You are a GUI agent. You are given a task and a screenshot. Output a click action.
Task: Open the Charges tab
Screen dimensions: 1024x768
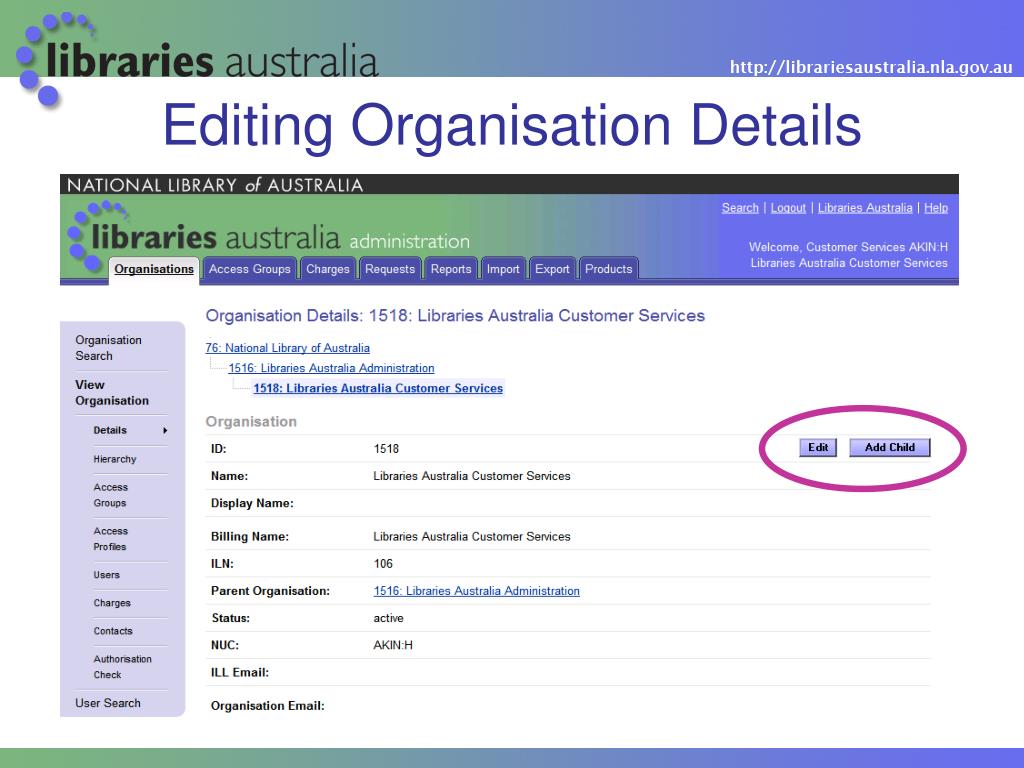(328, 269)
